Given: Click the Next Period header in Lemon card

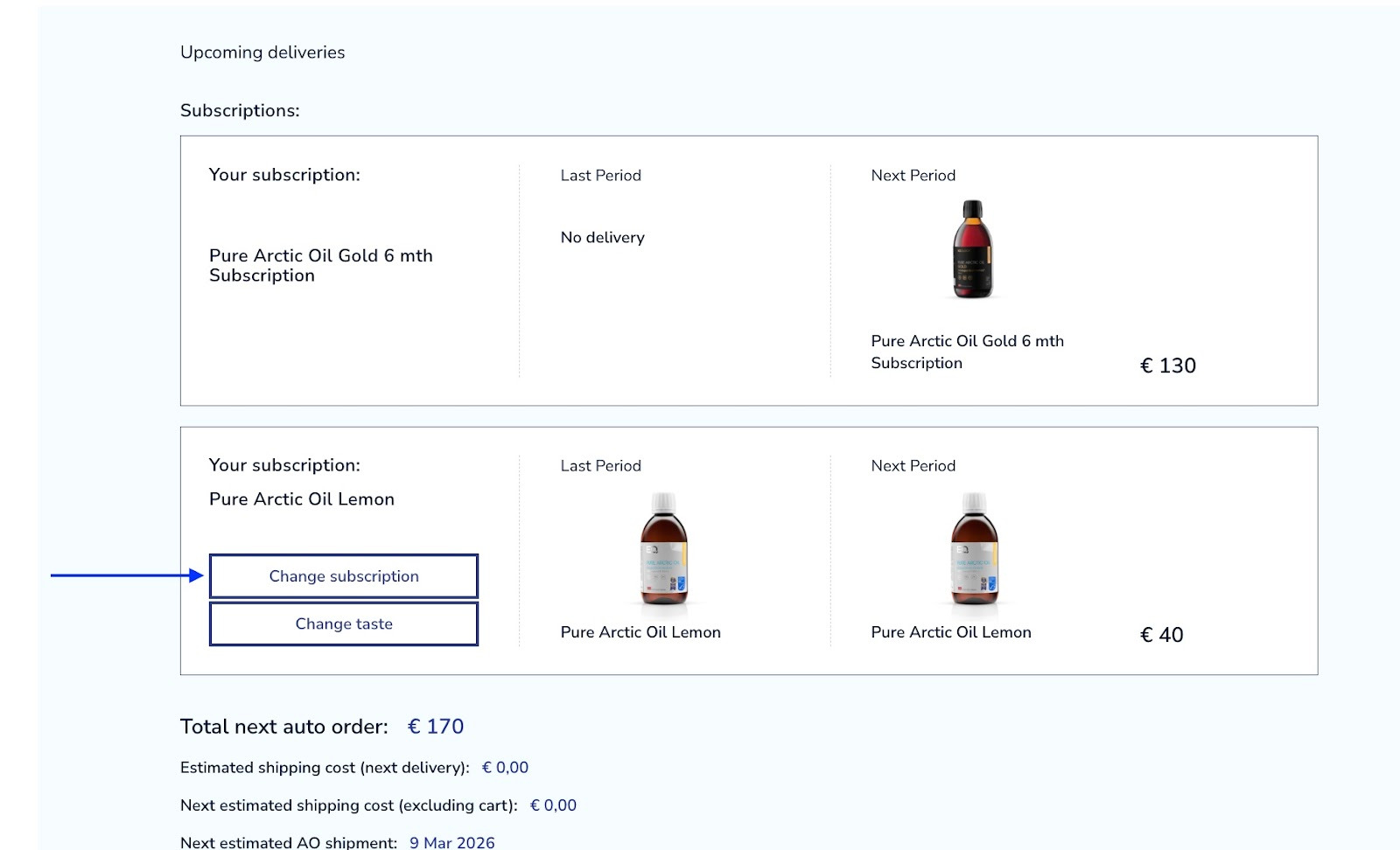Looking at the screenshot, I should (913, 466).
